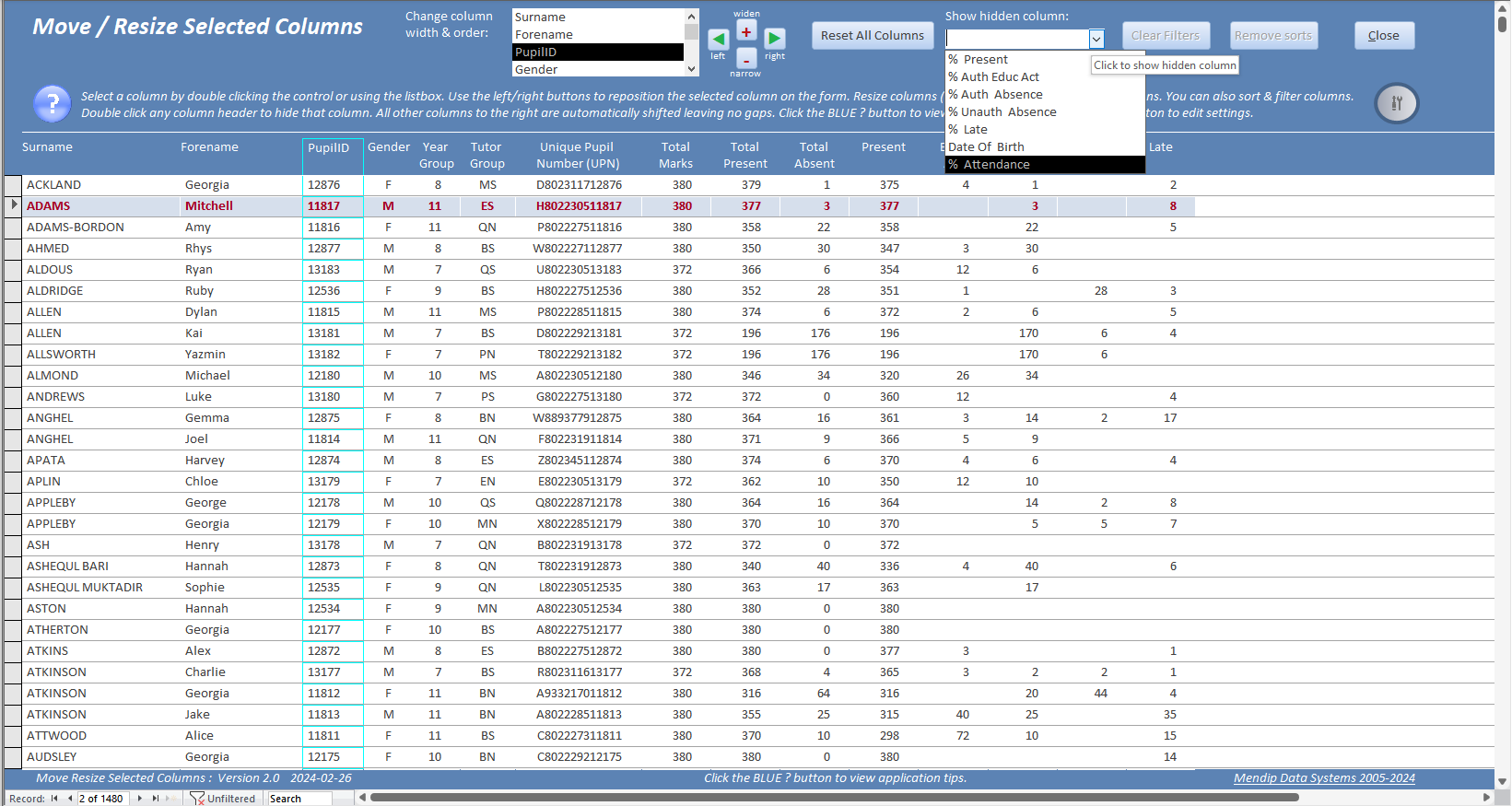Choose '% Attendance' highlighted dropdown entry

1045,164
